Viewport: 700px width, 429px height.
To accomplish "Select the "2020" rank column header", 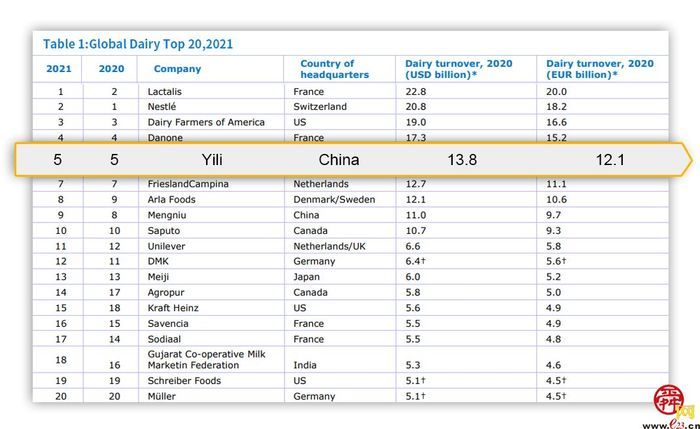I will pos(112,69).
